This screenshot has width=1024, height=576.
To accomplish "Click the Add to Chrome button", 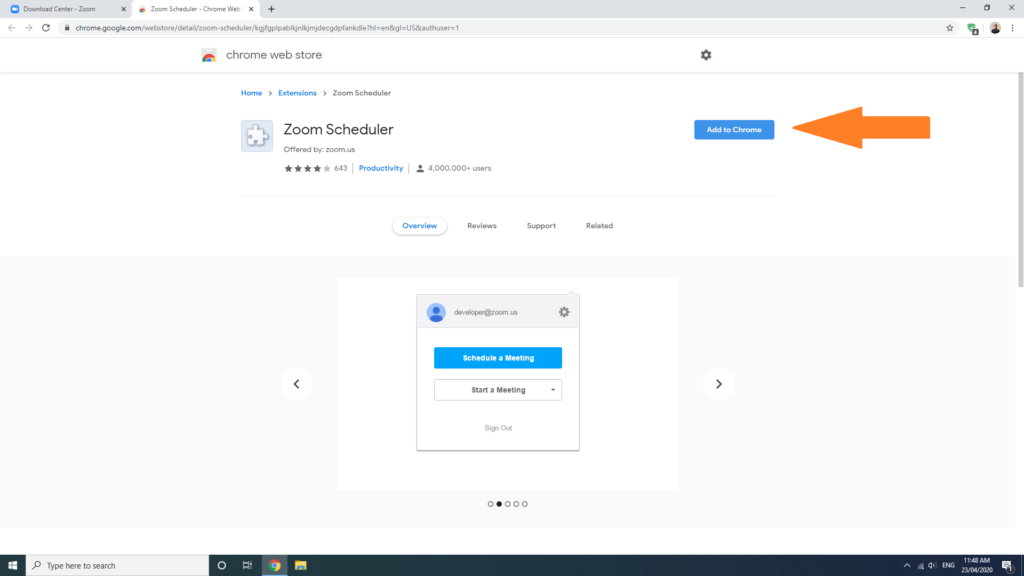I will coord(733,129).
